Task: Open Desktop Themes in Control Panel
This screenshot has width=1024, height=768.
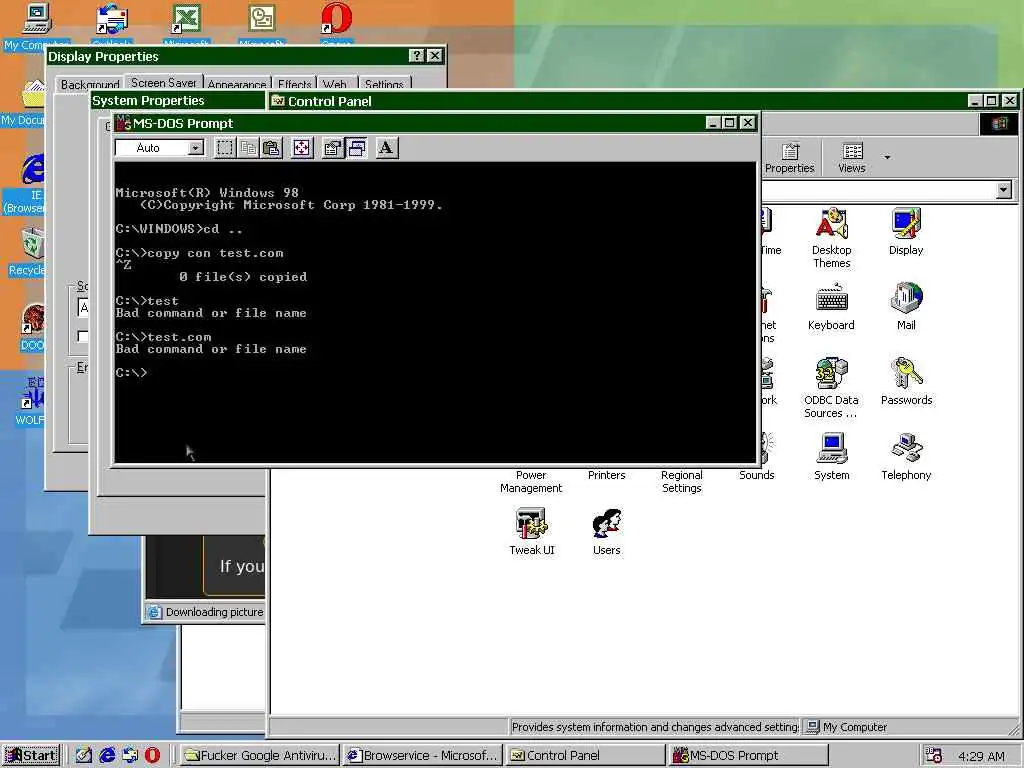Action: (831, 238)
